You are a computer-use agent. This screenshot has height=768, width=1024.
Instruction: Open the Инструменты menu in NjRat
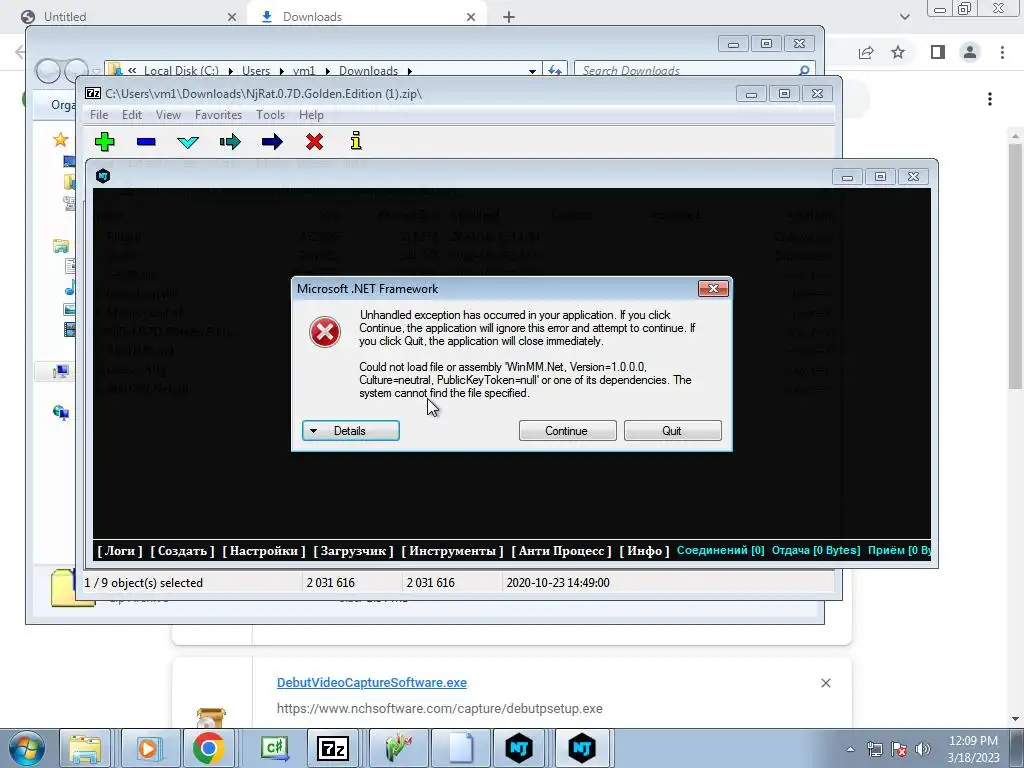452,551
